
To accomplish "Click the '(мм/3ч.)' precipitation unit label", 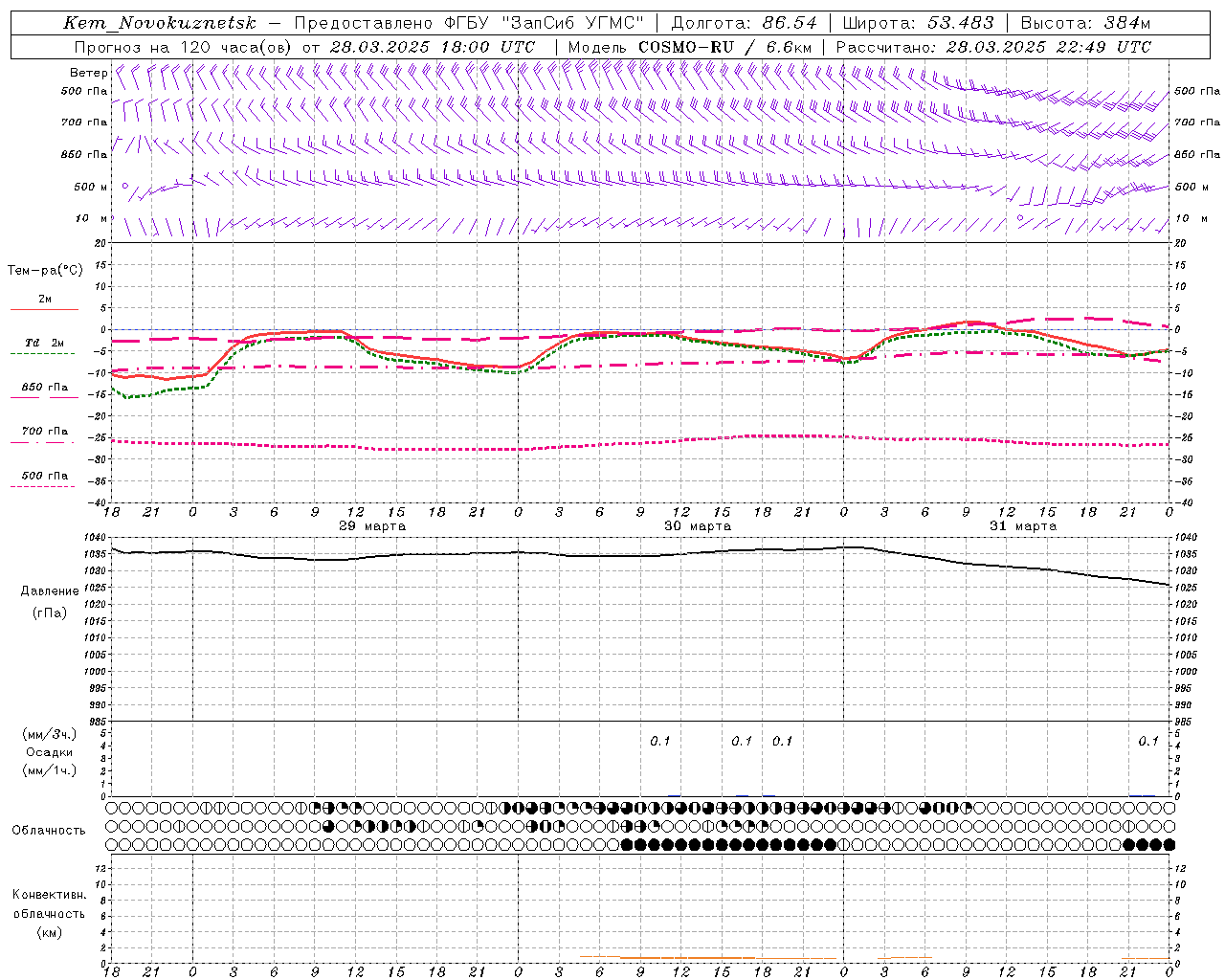I will click(x=49, y=734).
